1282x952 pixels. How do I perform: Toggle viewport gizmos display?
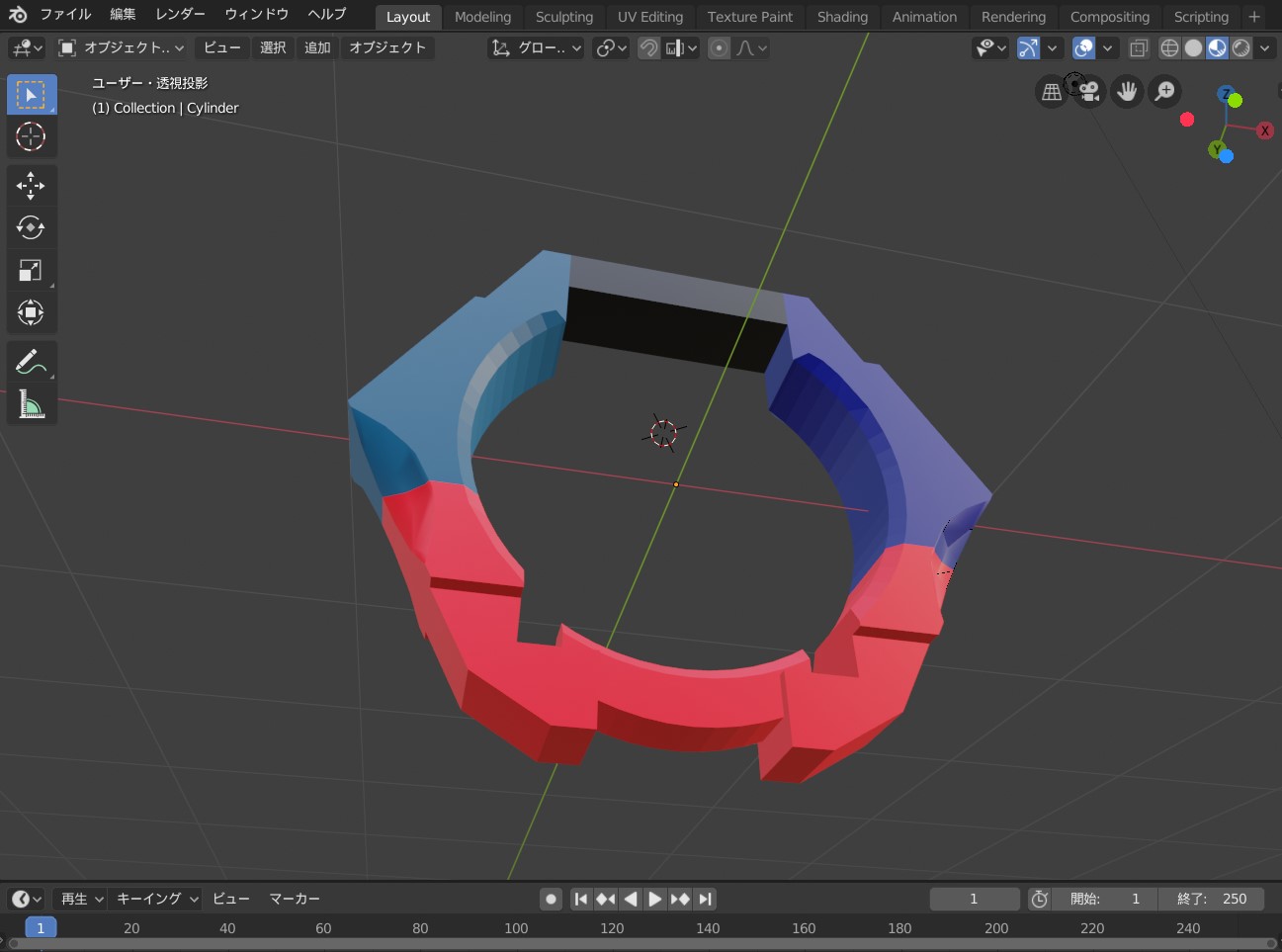1029,48
